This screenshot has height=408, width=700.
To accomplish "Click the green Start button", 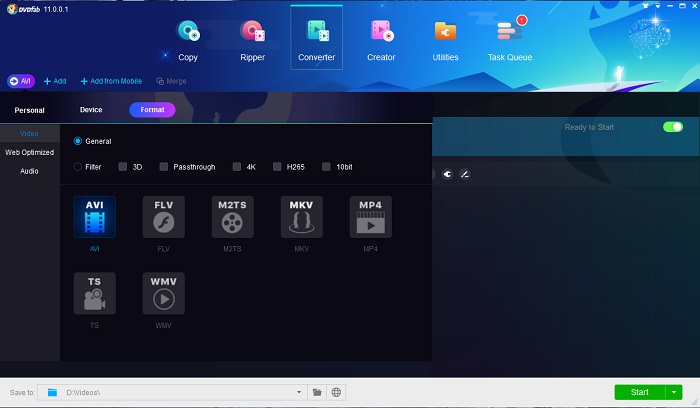I will click(640, 392).
